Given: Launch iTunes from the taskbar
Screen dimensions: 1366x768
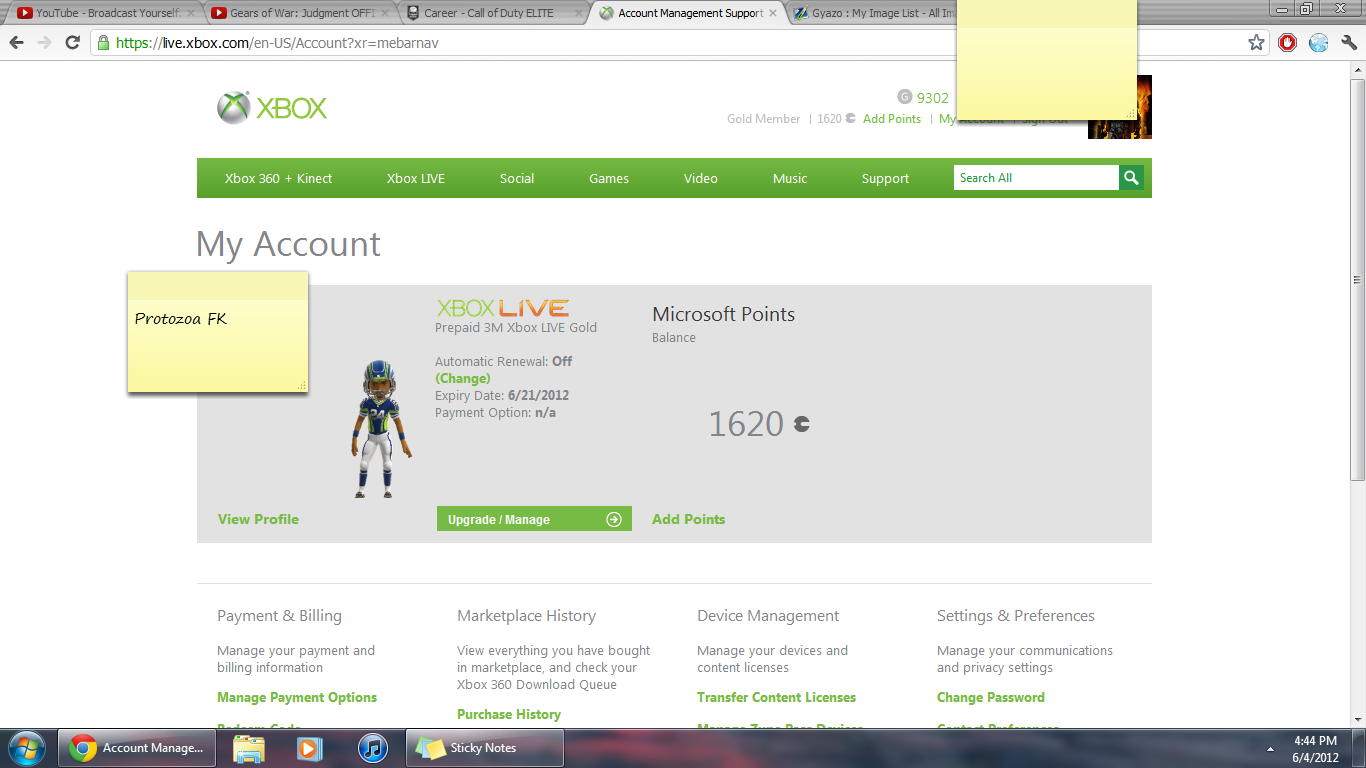Looking at the screenshot, I should (371, 748).
